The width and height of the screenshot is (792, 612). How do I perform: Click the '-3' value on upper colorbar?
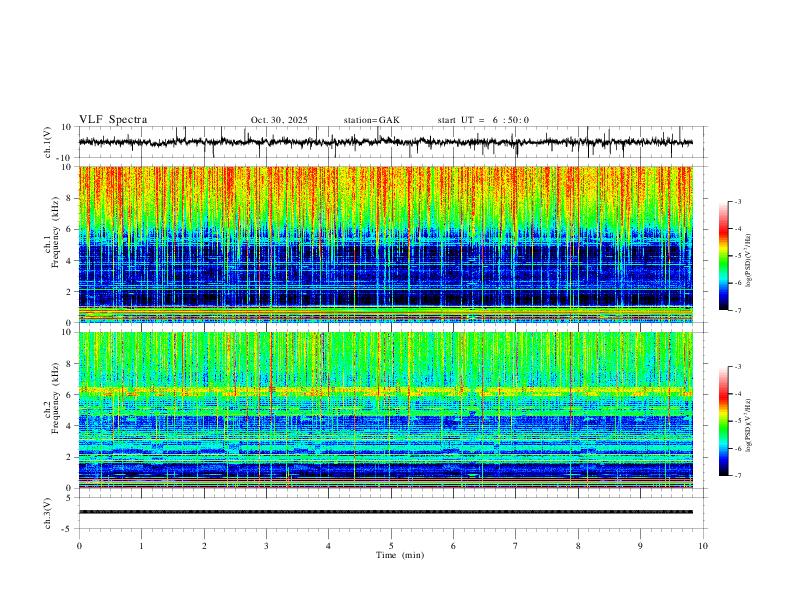[738, 201]
